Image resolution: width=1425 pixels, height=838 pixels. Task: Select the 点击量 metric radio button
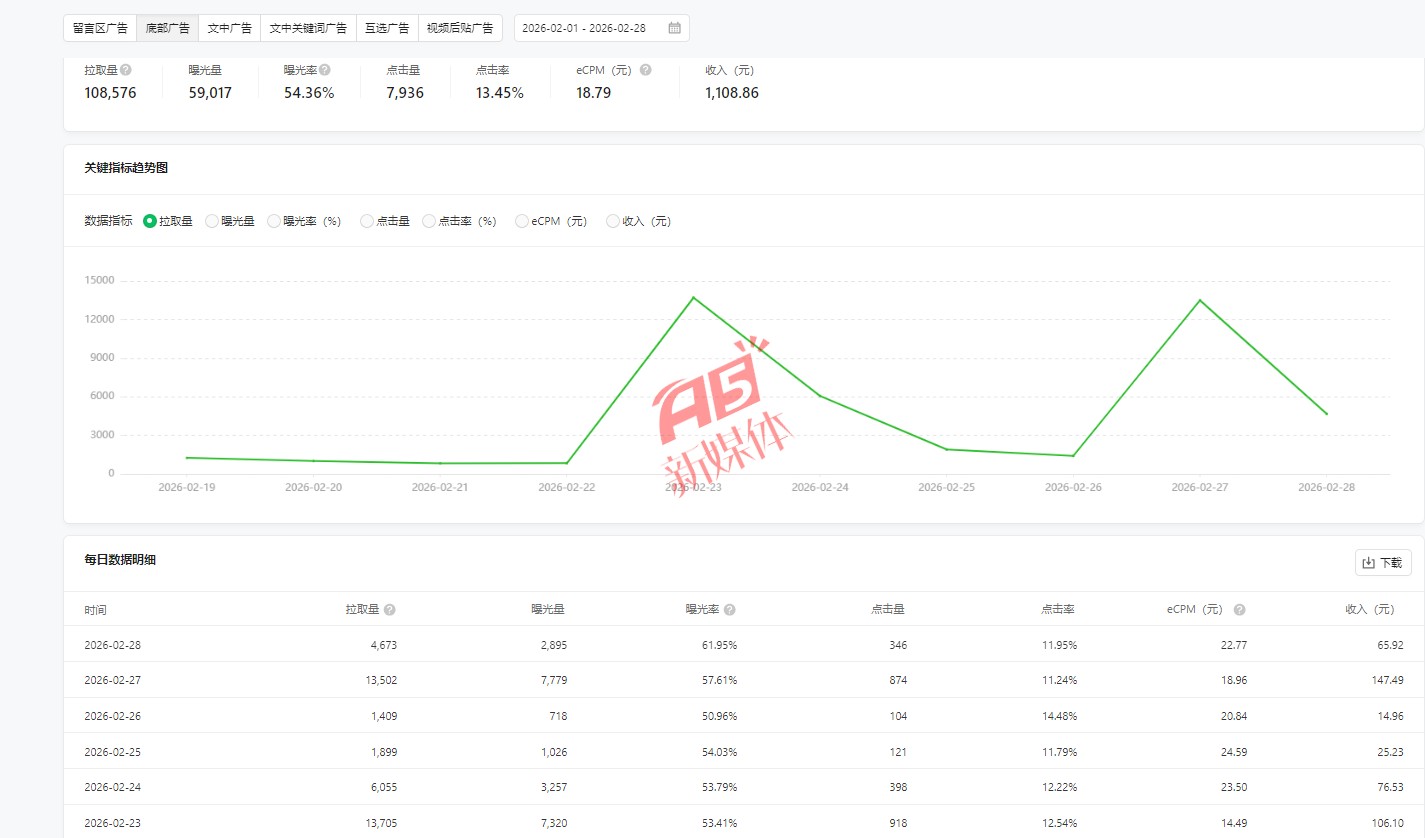(x=367, y=221)
